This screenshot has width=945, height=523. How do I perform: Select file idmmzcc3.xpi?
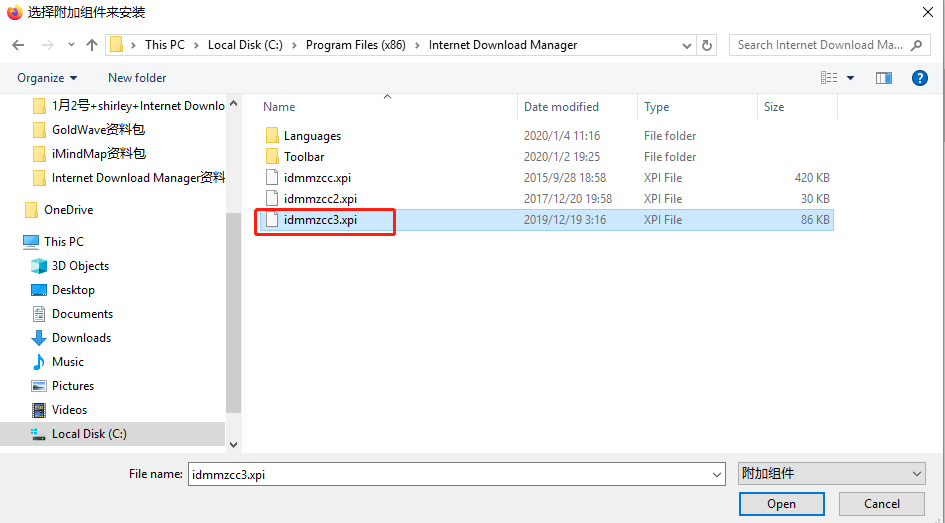320,220
